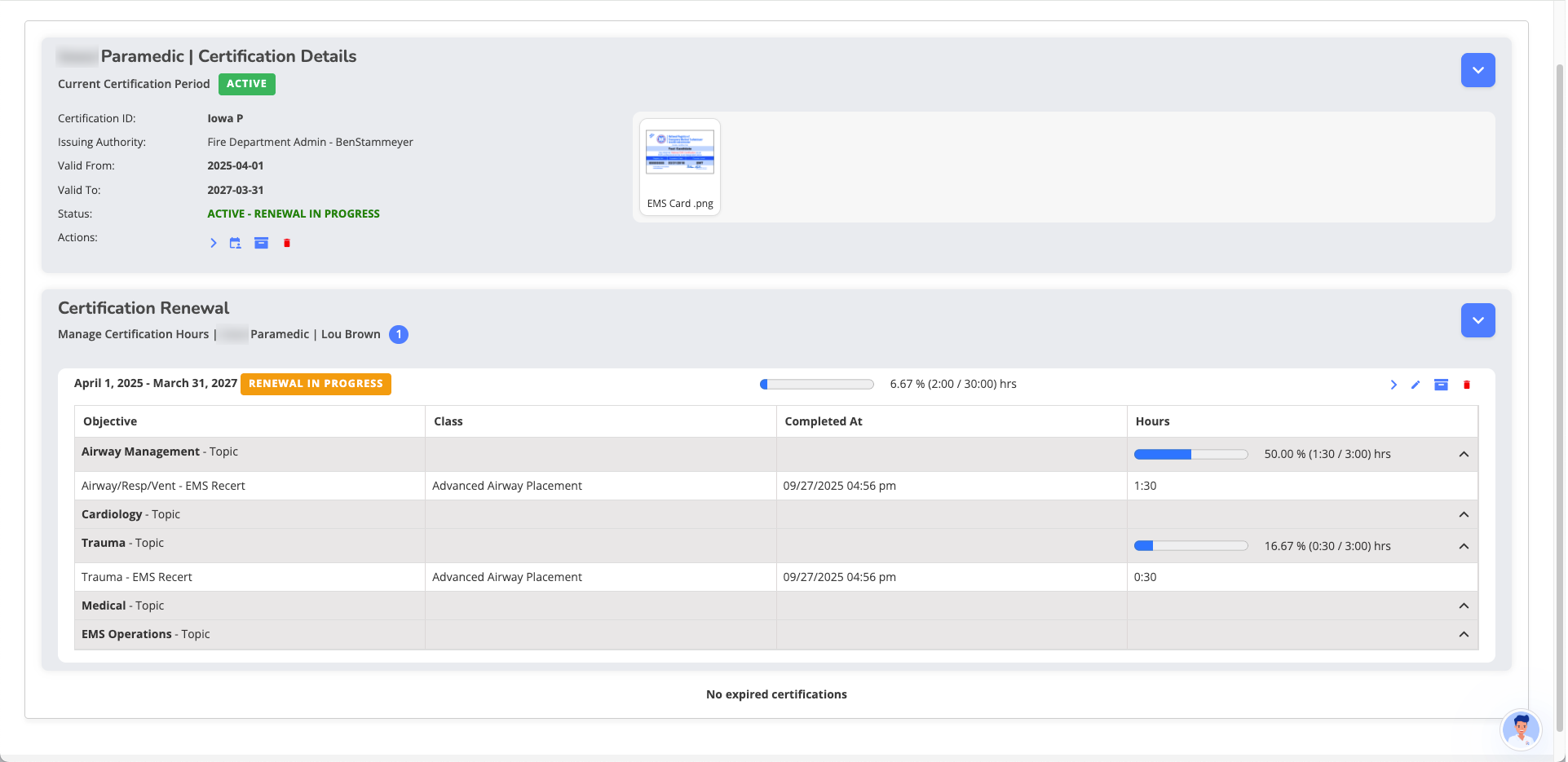1568x762 pixels.
Task: Click the Advanced Airway Placement class for Airway/Resp/Vent
Action: click(507, 486)
